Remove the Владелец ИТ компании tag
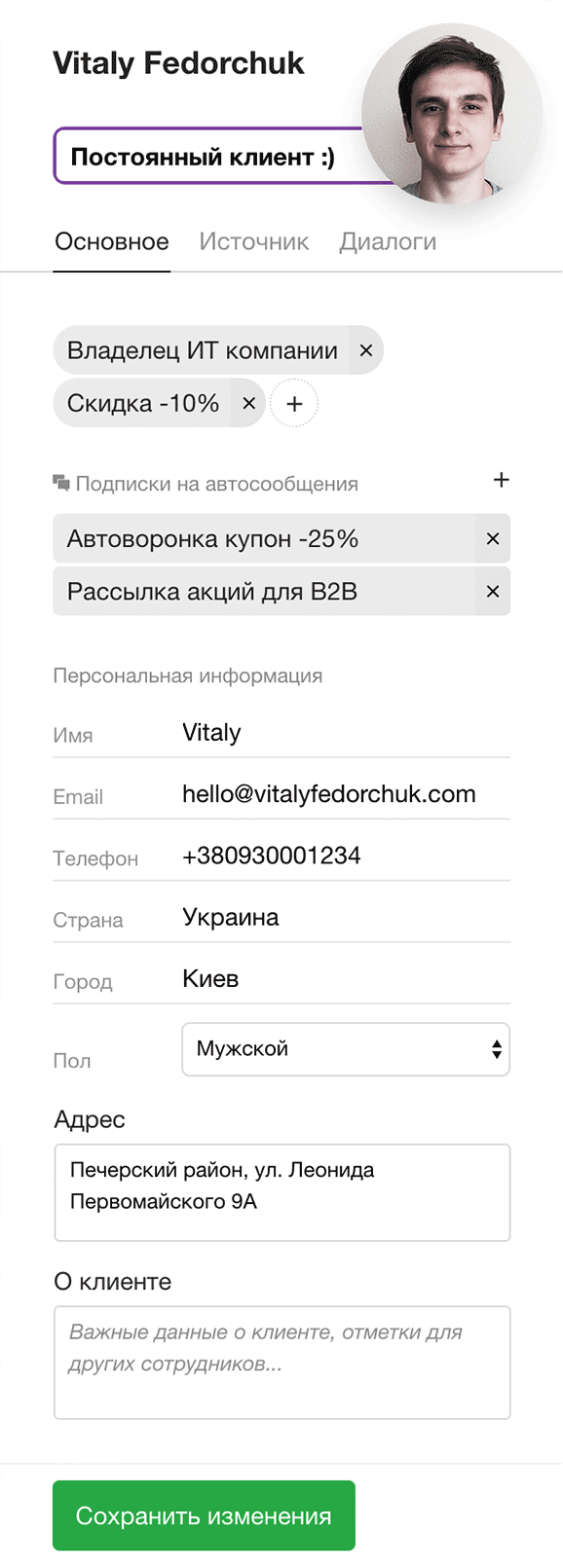This screenshot has height=1568, width=563. click(366, 350)
